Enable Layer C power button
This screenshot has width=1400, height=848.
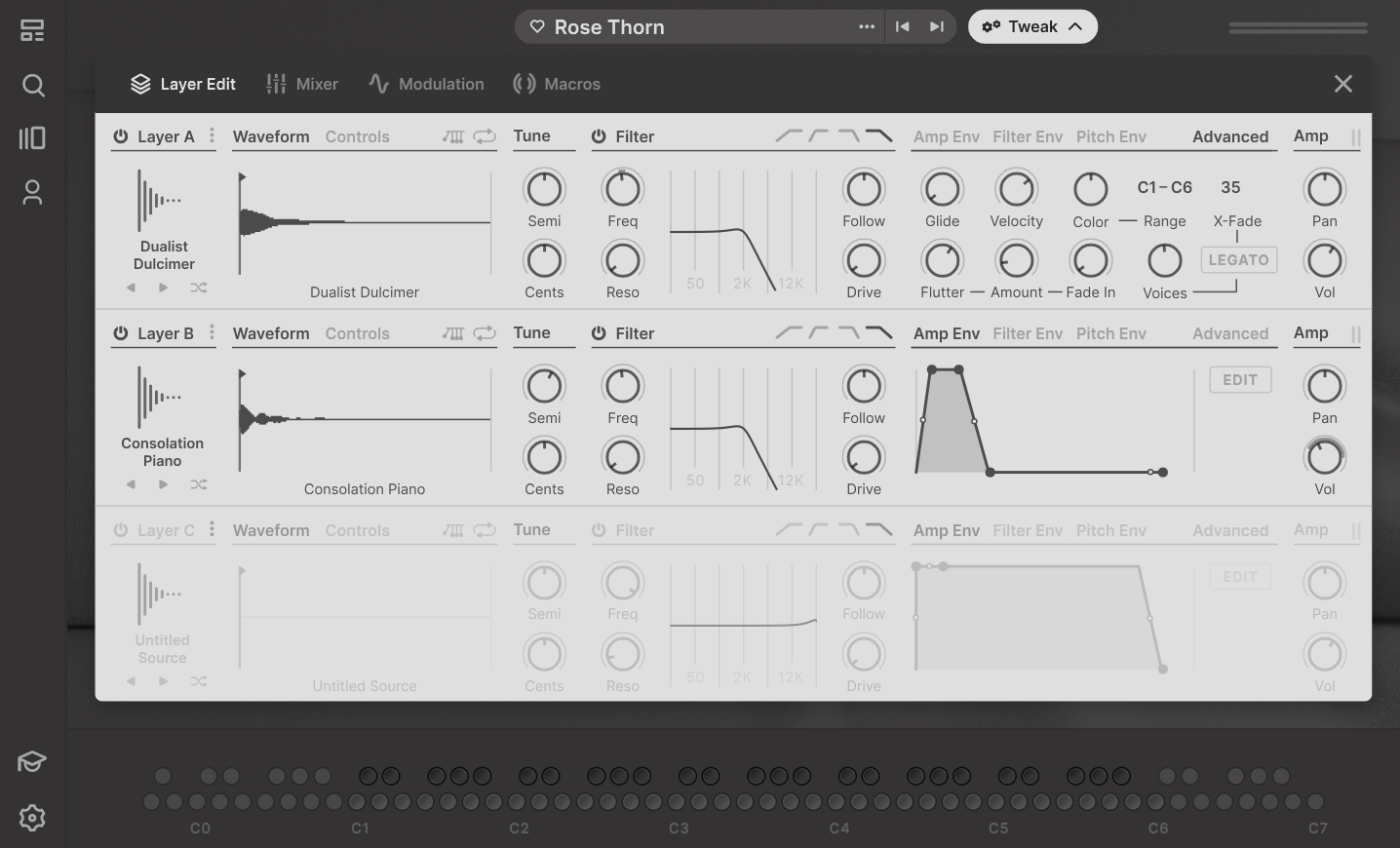click(121, 530)
